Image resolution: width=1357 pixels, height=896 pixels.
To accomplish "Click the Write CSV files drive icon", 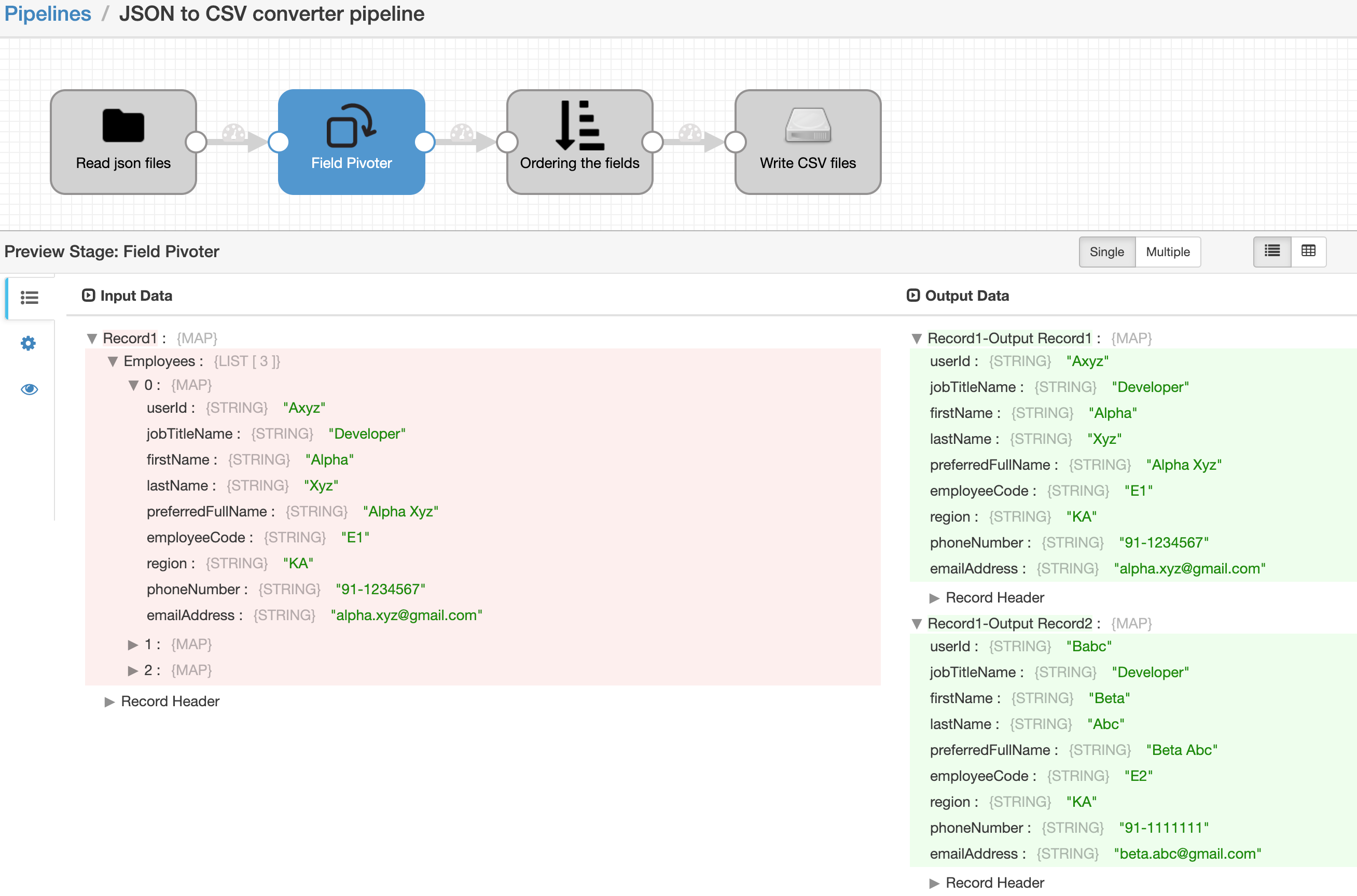I will click(x=808, y=125).
